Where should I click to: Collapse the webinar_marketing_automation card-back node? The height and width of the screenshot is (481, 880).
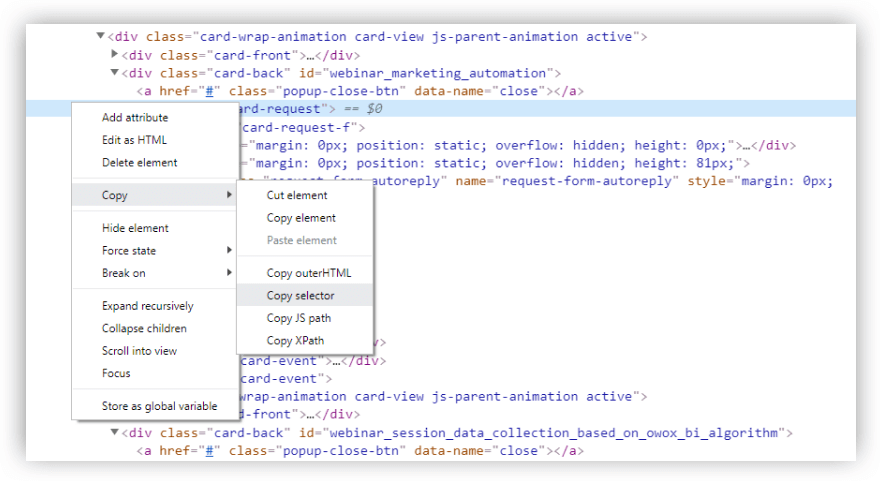tap(115, 73)
